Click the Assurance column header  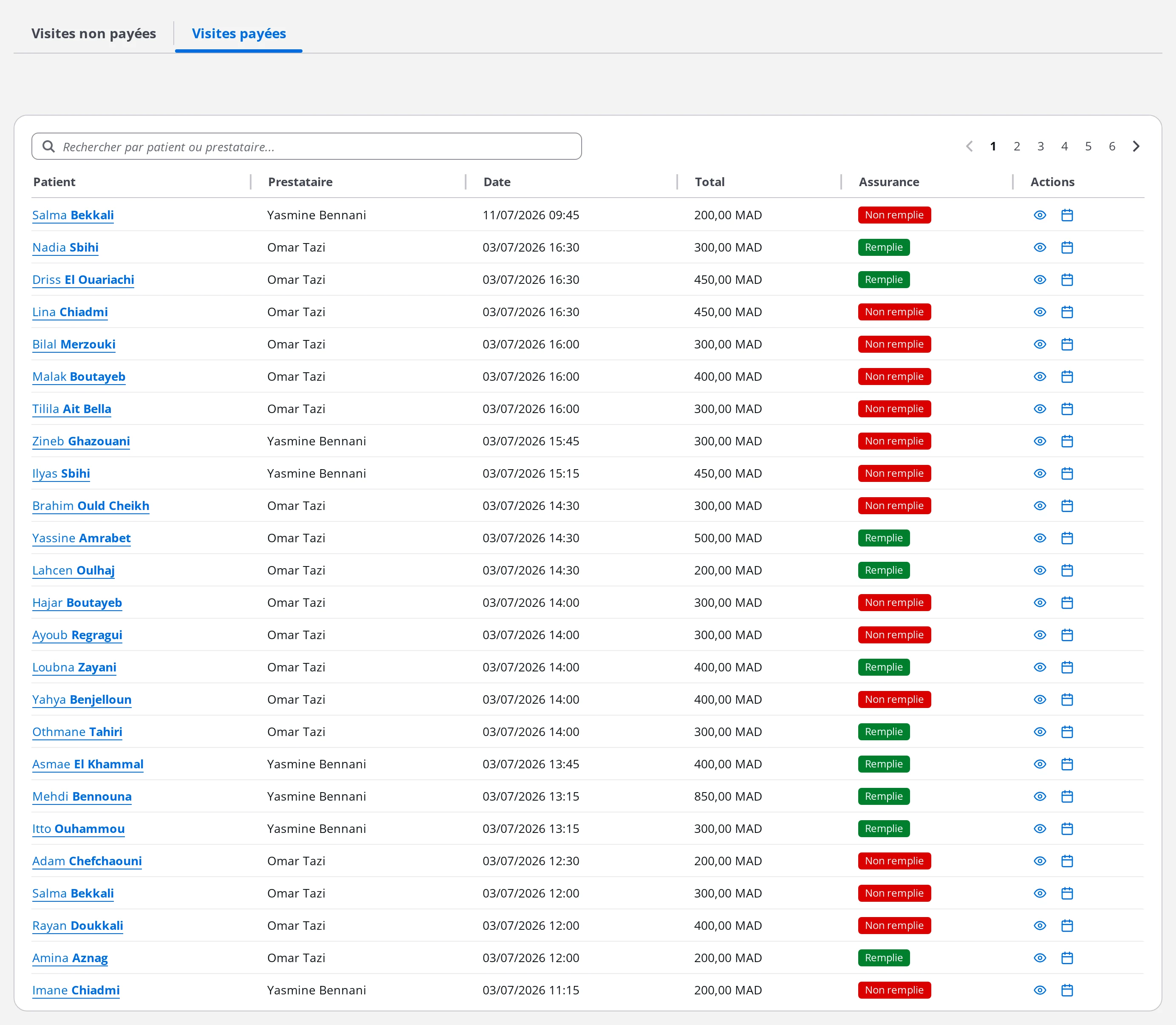pos(889,182)
